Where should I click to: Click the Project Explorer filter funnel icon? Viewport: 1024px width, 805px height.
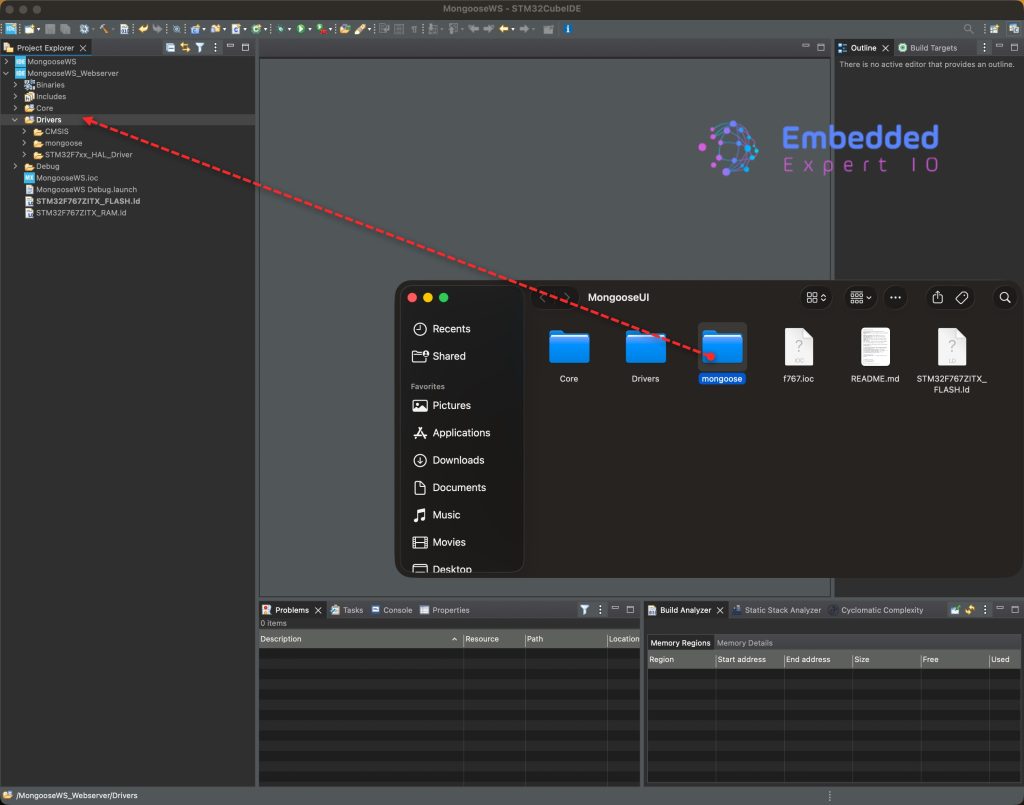(x=200, y=48)
